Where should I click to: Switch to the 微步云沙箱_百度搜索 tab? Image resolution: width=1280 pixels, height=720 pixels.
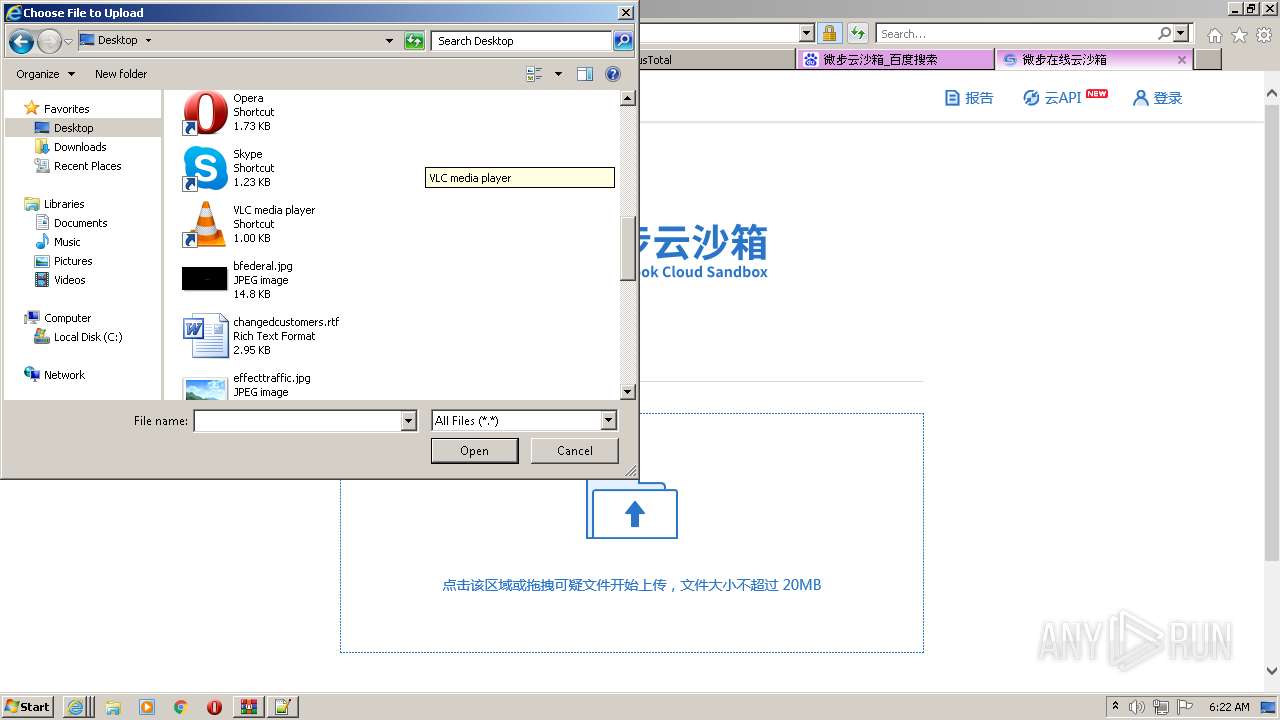[896, 60]
